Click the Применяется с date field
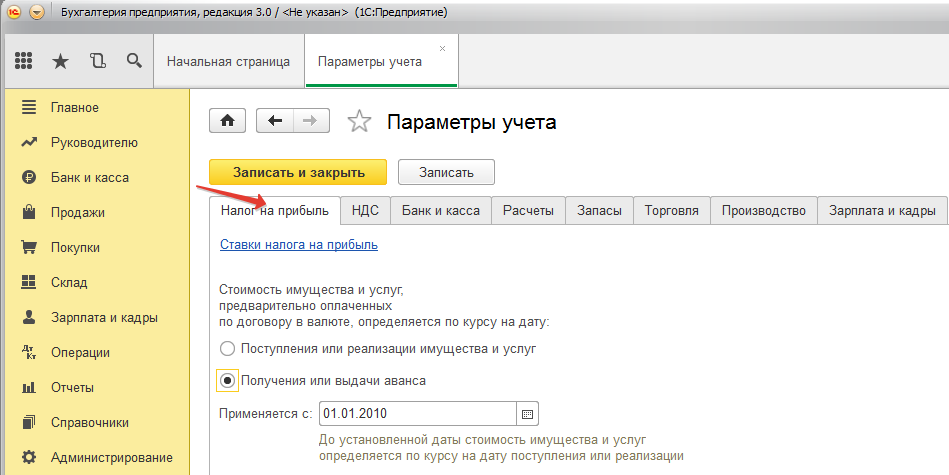This screenshot has width=949, height=475. [x=417, y=413]
